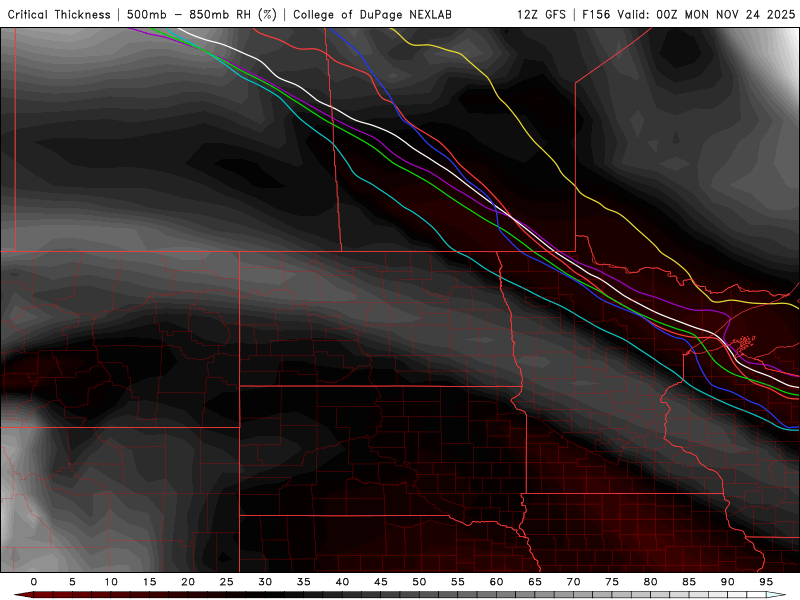Select the "500mb – 850mb RH (%)" label

pyautogui.click(x=202, y=14)
